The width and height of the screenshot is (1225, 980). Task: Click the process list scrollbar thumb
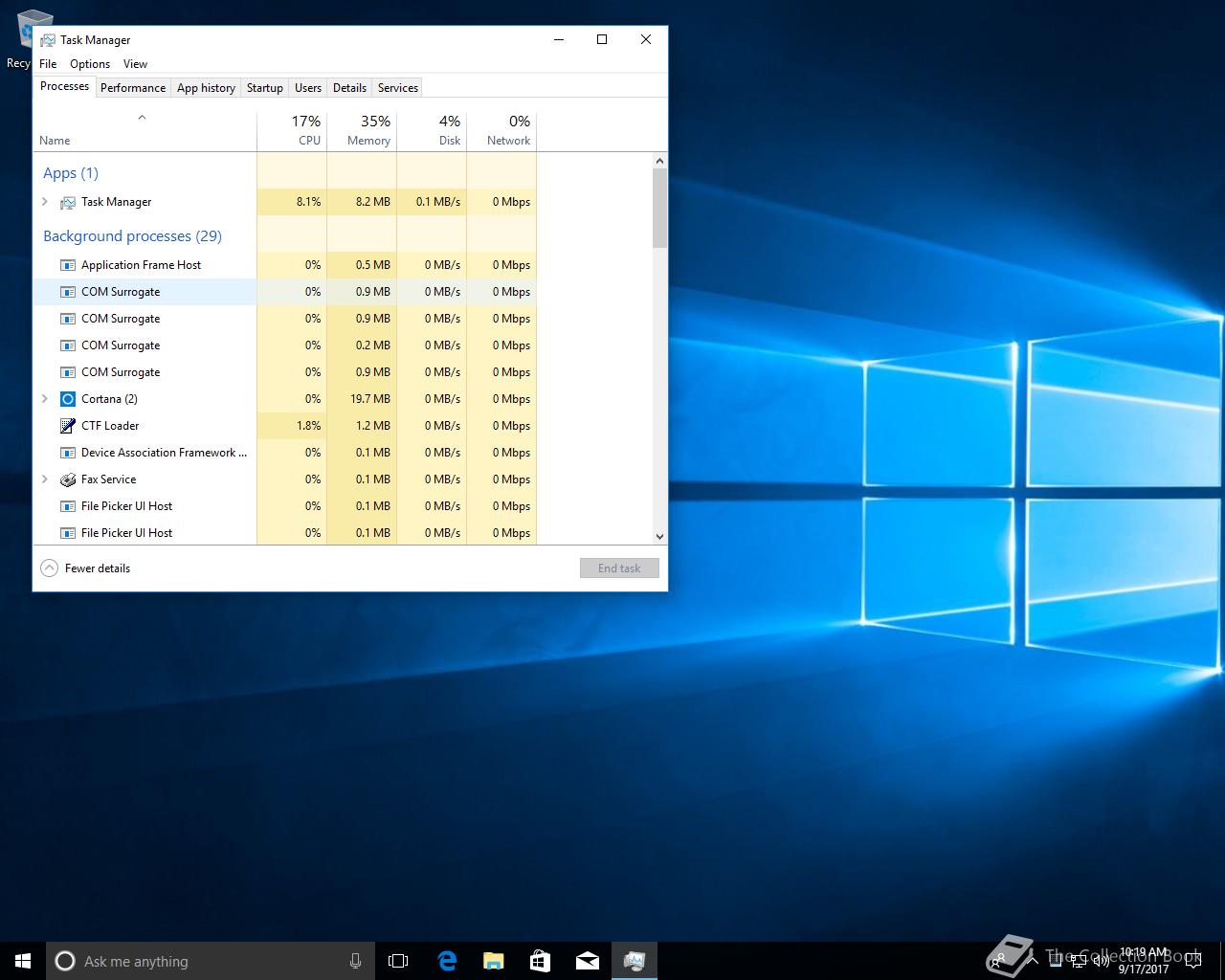(x=659, y=208)
